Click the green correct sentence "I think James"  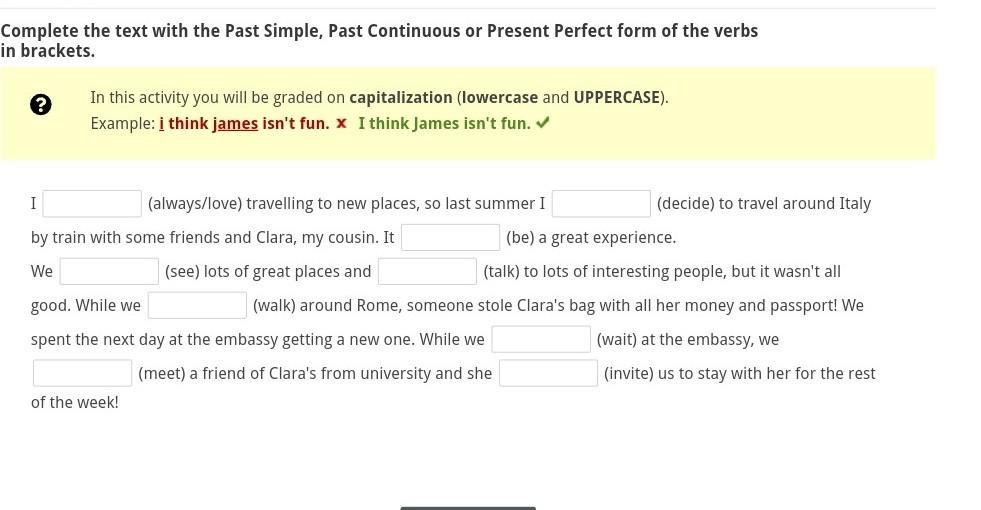click(x=444, y=123)
